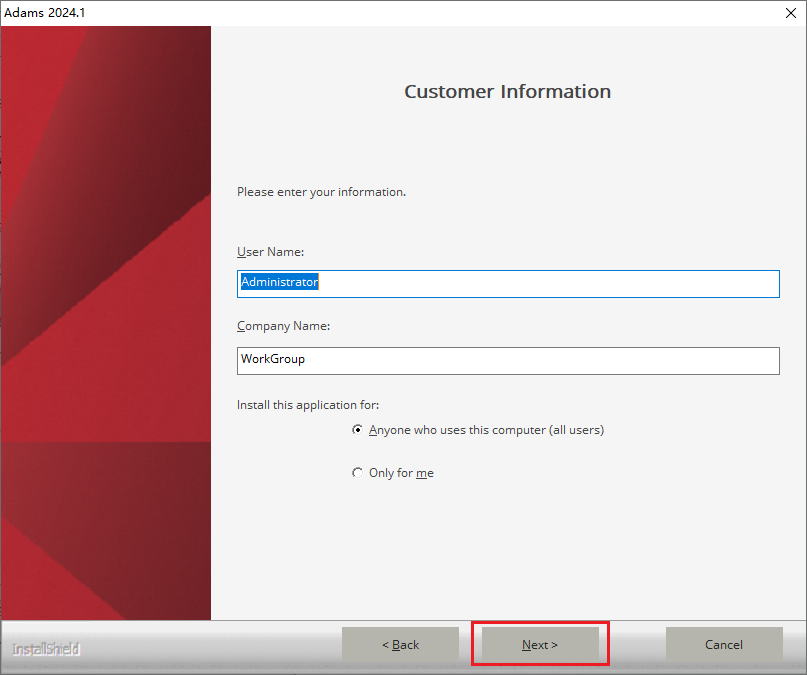Click the Company Name field
The width and height of the screenshot is (807, 675).
click(x=508, y=361)
